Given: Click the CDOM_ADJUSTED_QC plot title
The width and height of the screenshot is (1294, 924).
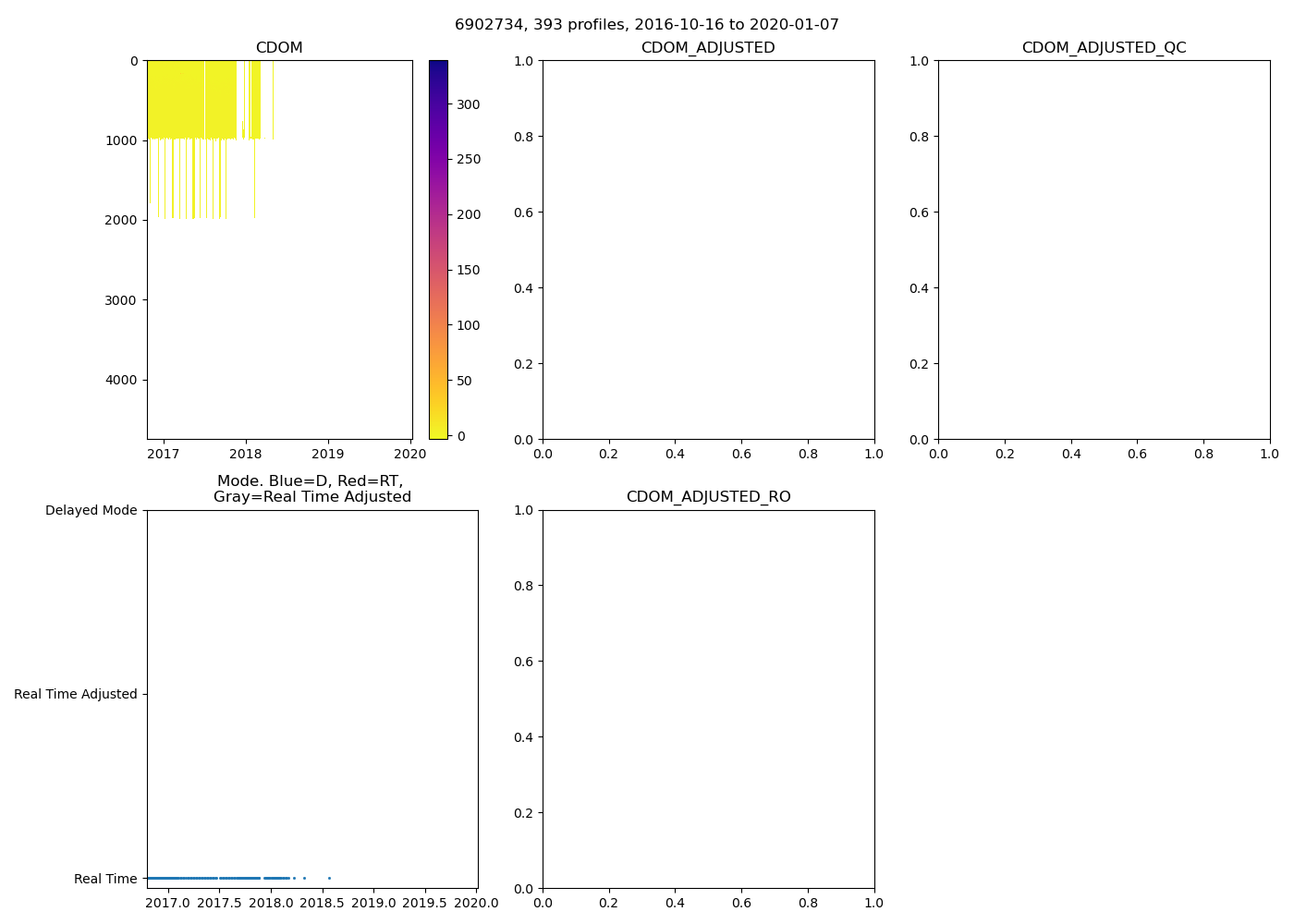Looking at the screenshot, I should (x=1104, y=48).
